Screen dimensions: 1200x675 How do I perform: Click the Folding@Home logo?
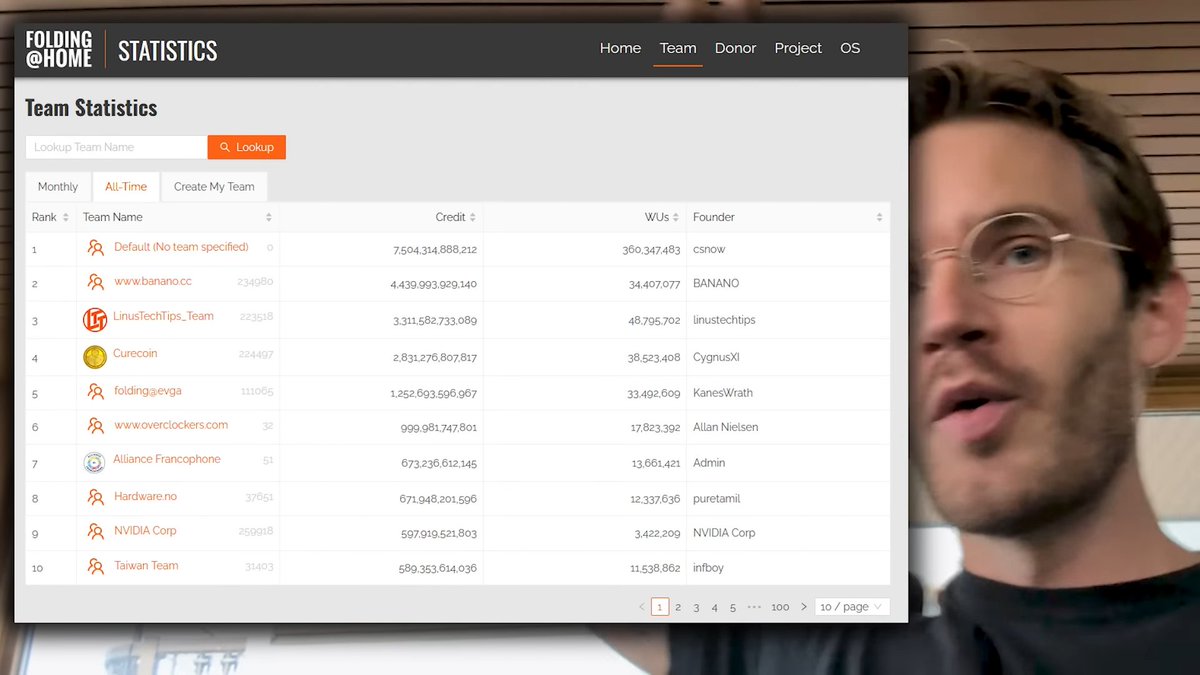(x=59, y=50)
